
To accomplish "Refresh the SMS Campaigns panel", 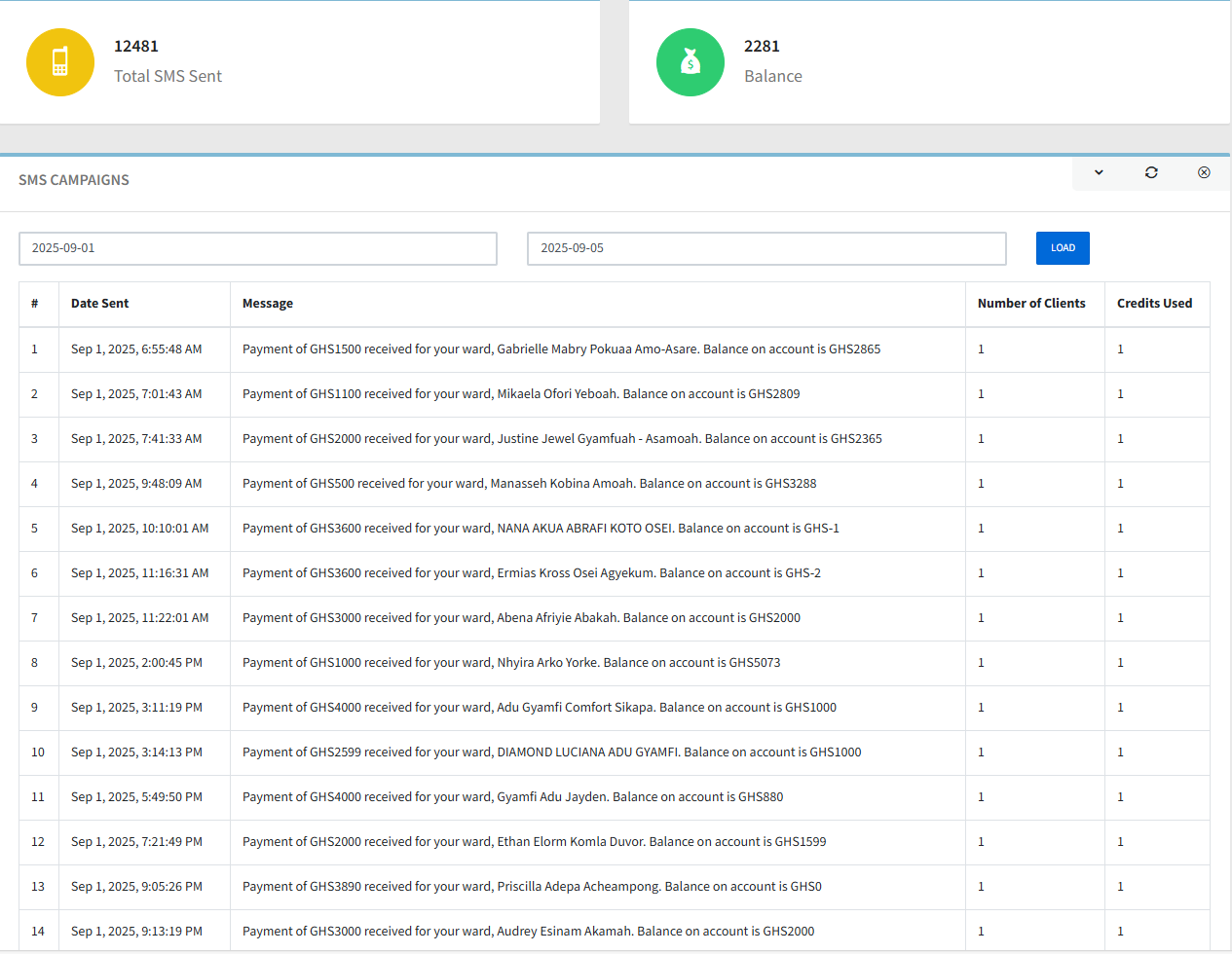I will click(1151, 172).
